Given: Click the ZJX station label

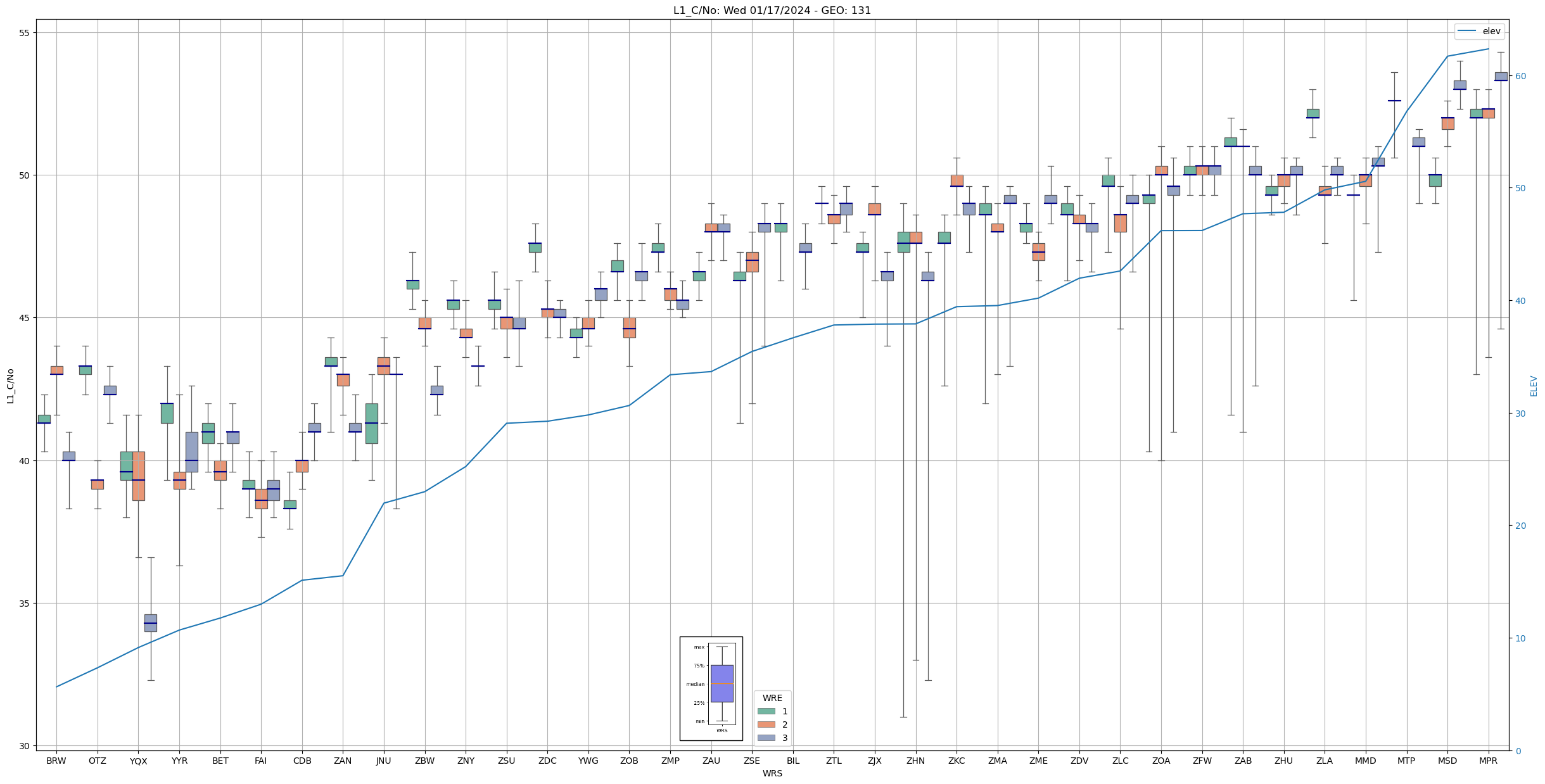Looking at the screenshot, I should point(875,761).
